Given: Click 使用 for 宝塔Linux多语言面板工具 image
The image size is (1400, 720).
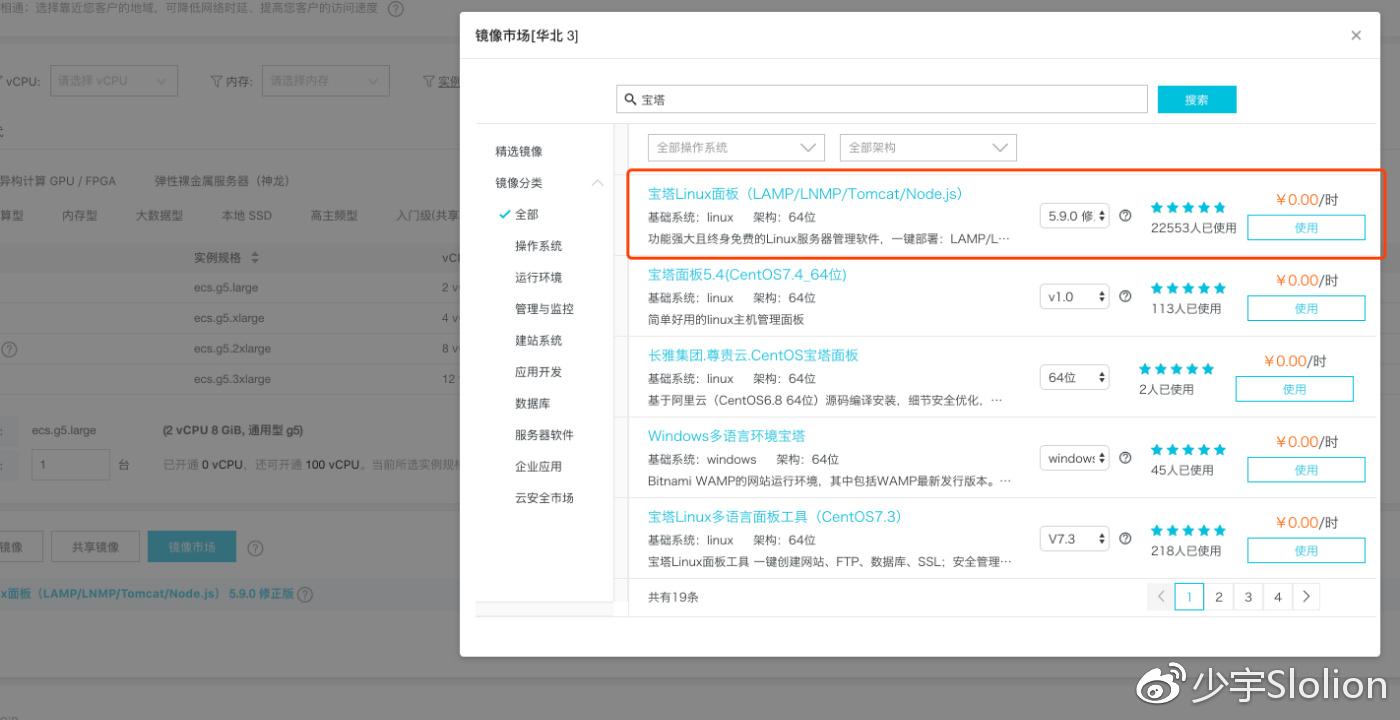Looking at the screenshot, I should pos(1306,551).
